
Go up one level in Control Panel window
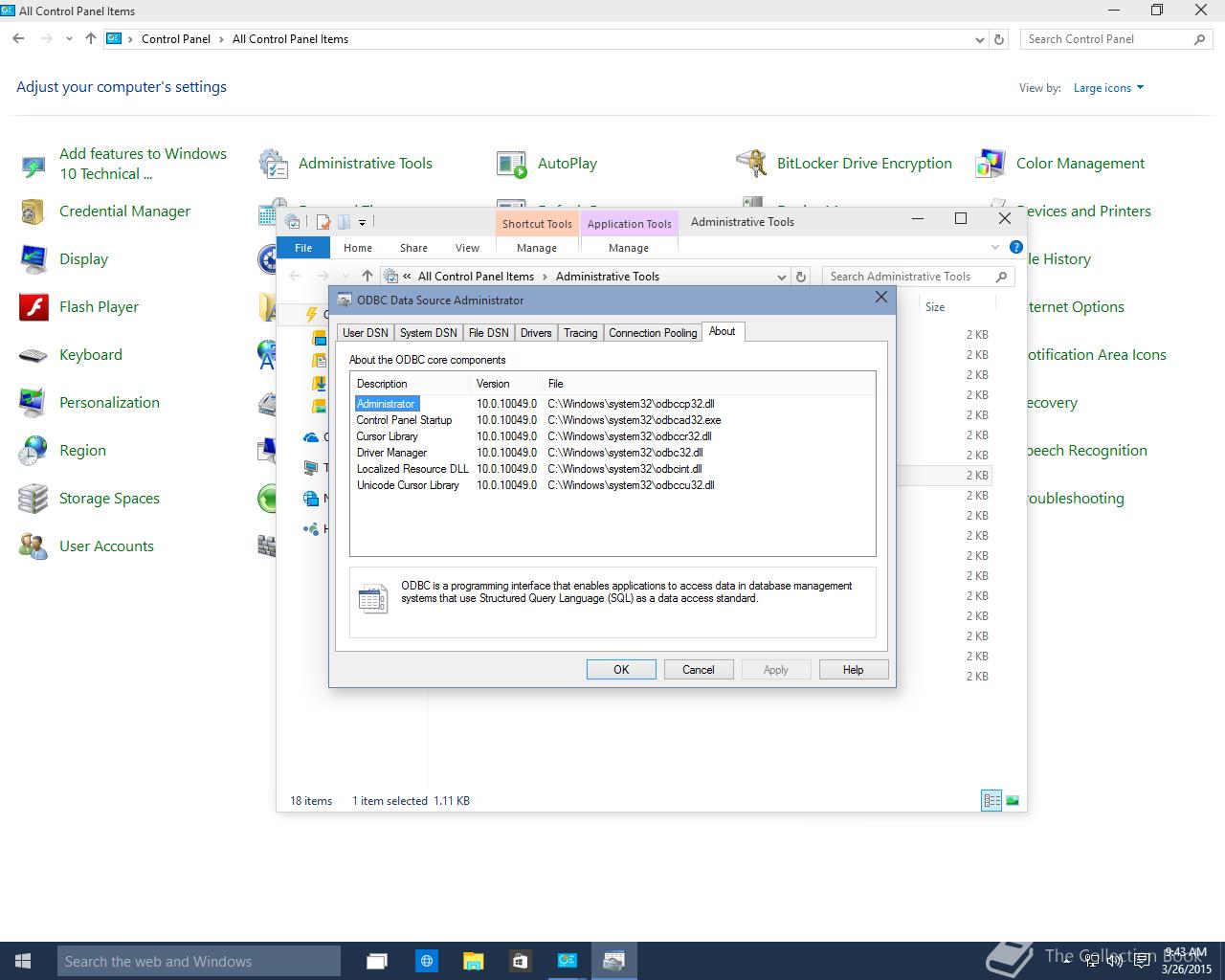[91, 39]
